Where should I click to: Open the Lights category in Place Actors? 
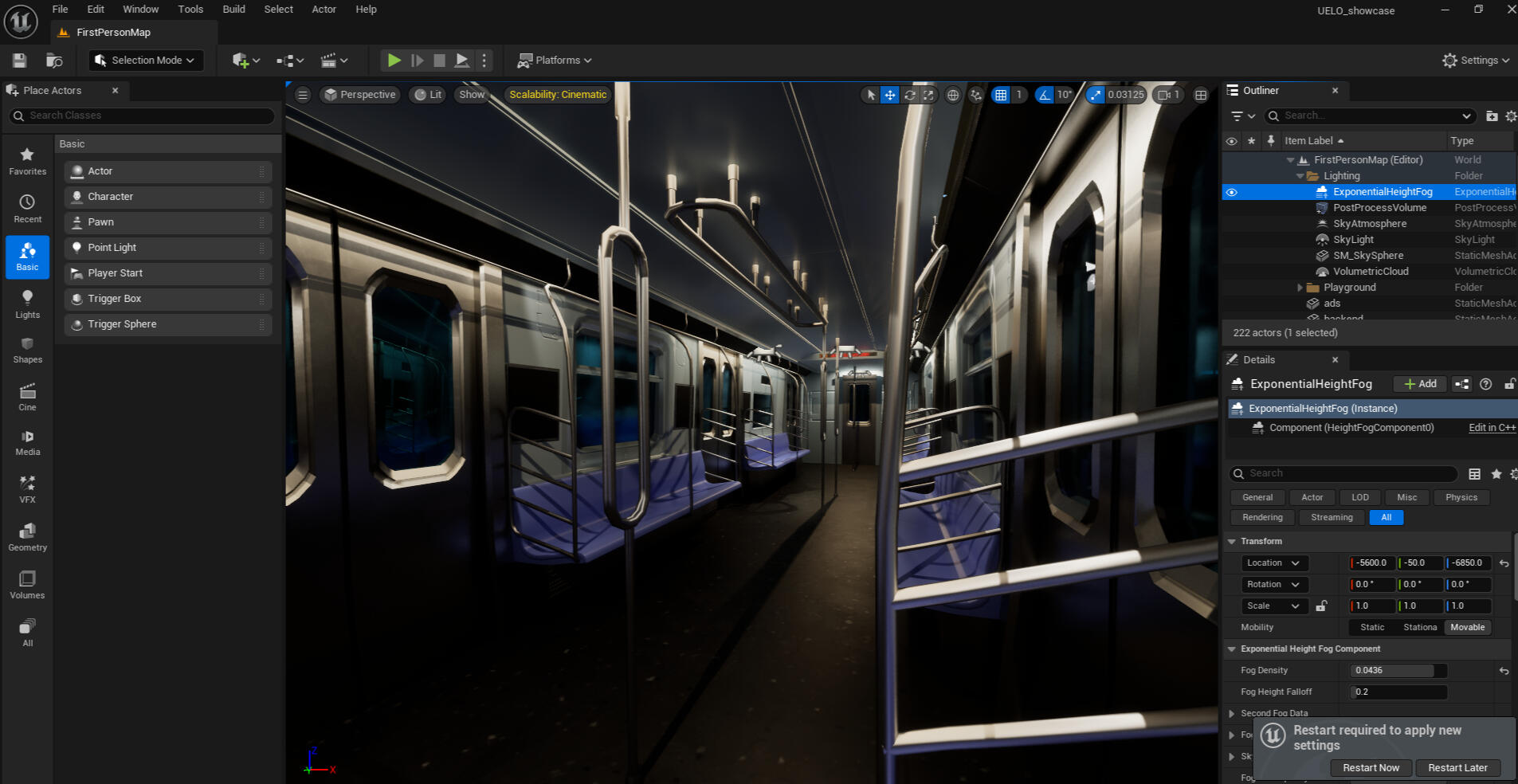pos(27,304)
